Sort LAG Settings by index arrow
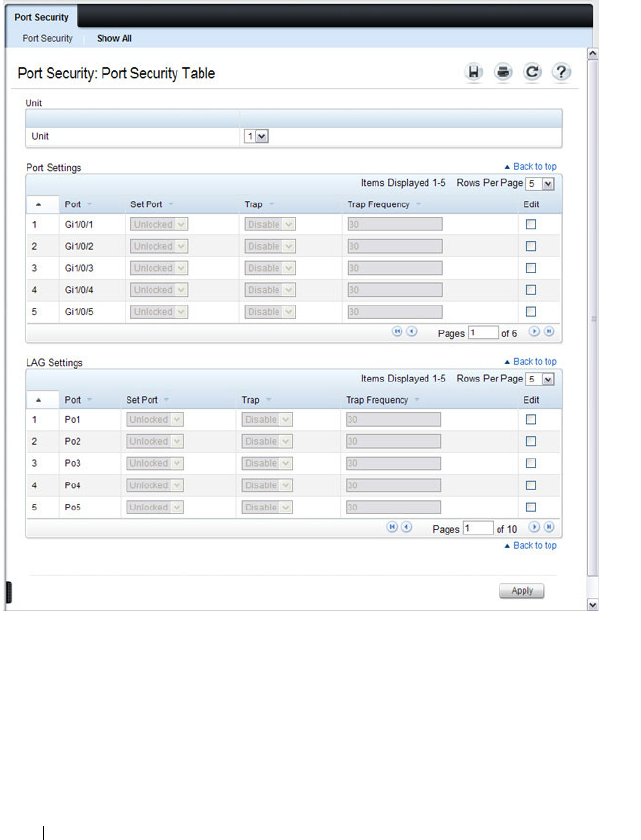The width and height of the screenshot is (641, 840). click(x=38, y=400)
